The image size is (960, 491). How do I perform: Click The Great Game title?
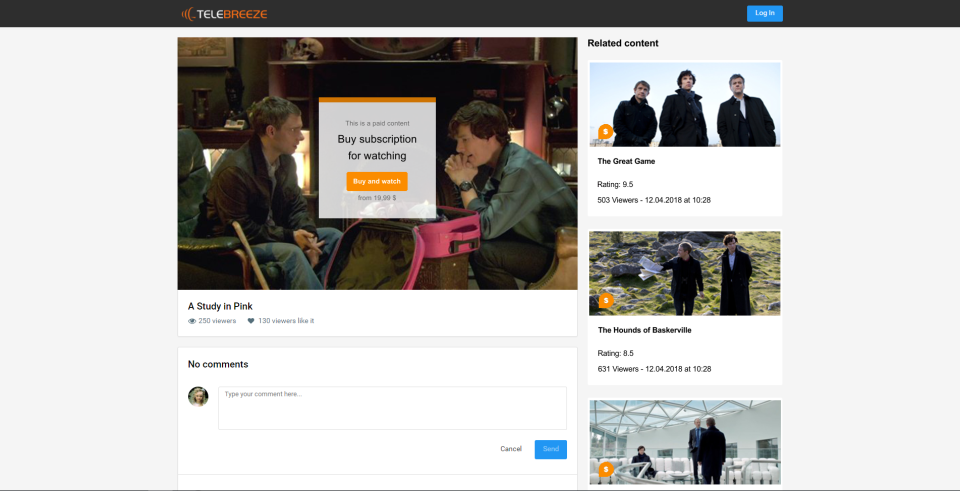626,162
